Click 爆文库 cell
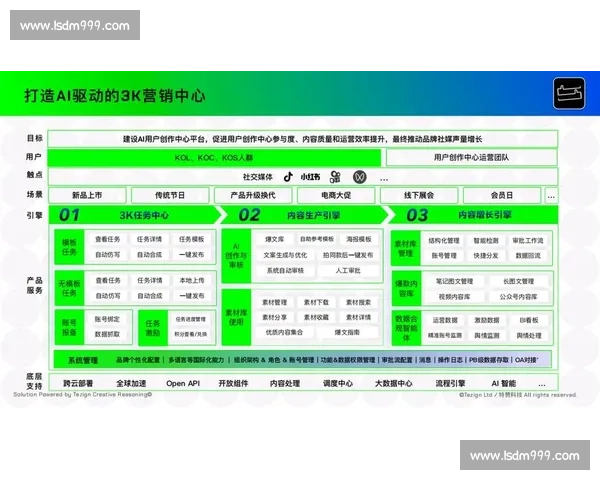The width and height of the screenshot is (600, 480). tap(275, 239)
